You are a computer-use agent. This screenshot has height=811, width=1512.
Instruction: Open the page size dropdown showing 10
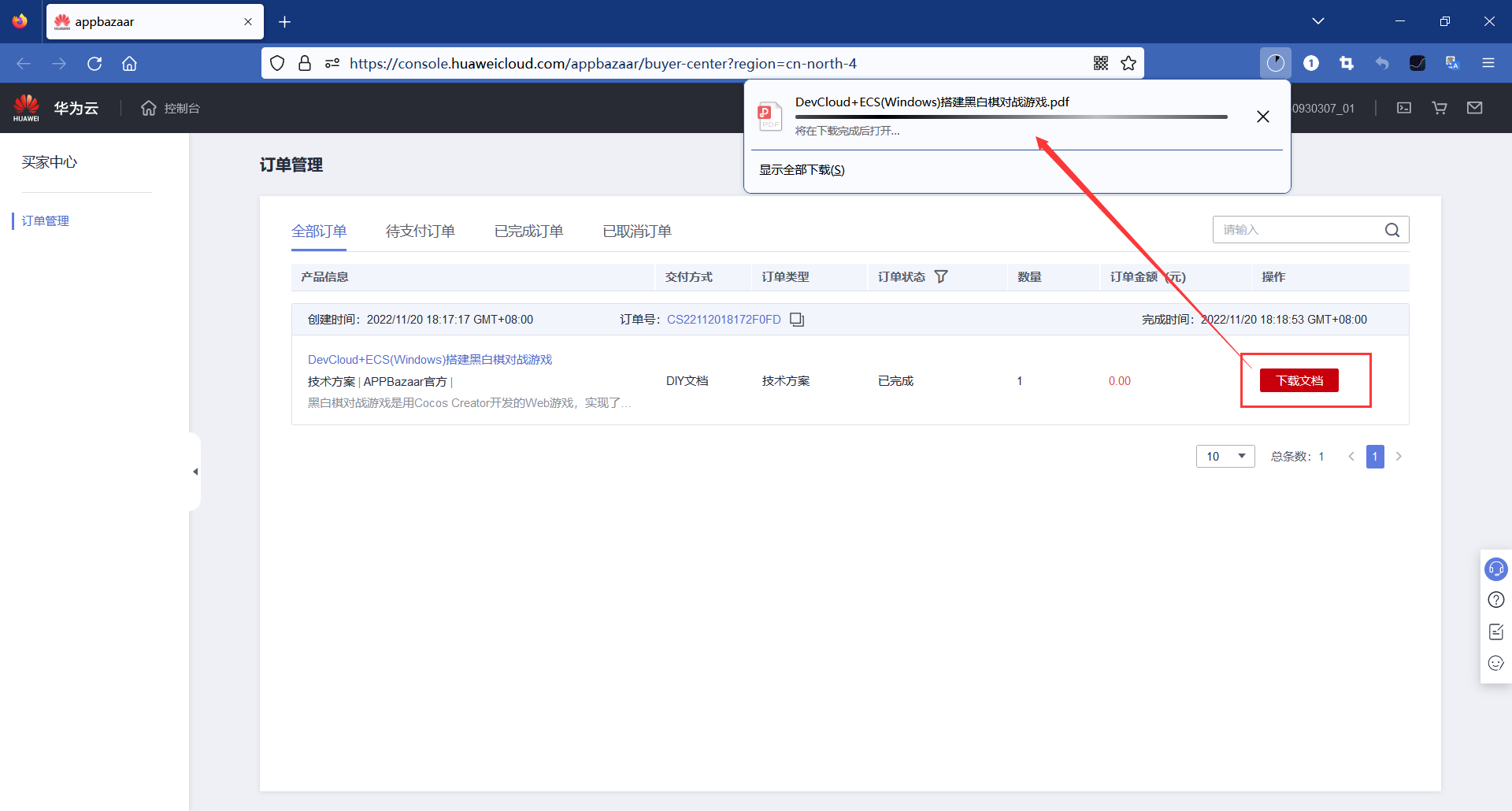[x=1225, y=457]
